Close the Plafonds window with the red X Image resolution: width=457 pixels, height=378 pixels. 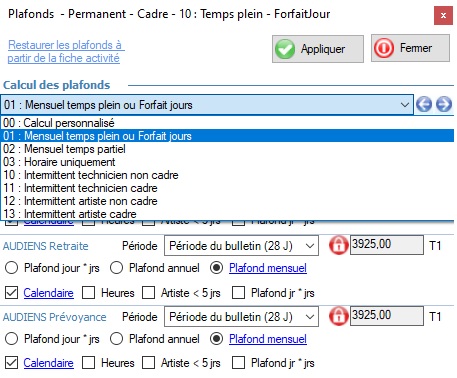click(443, 15)
